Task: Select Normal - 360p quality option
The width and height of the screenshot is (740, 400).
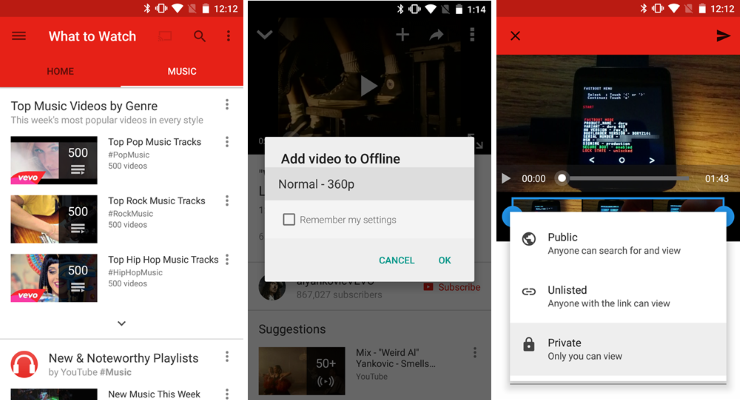Action: click(370, 184)
